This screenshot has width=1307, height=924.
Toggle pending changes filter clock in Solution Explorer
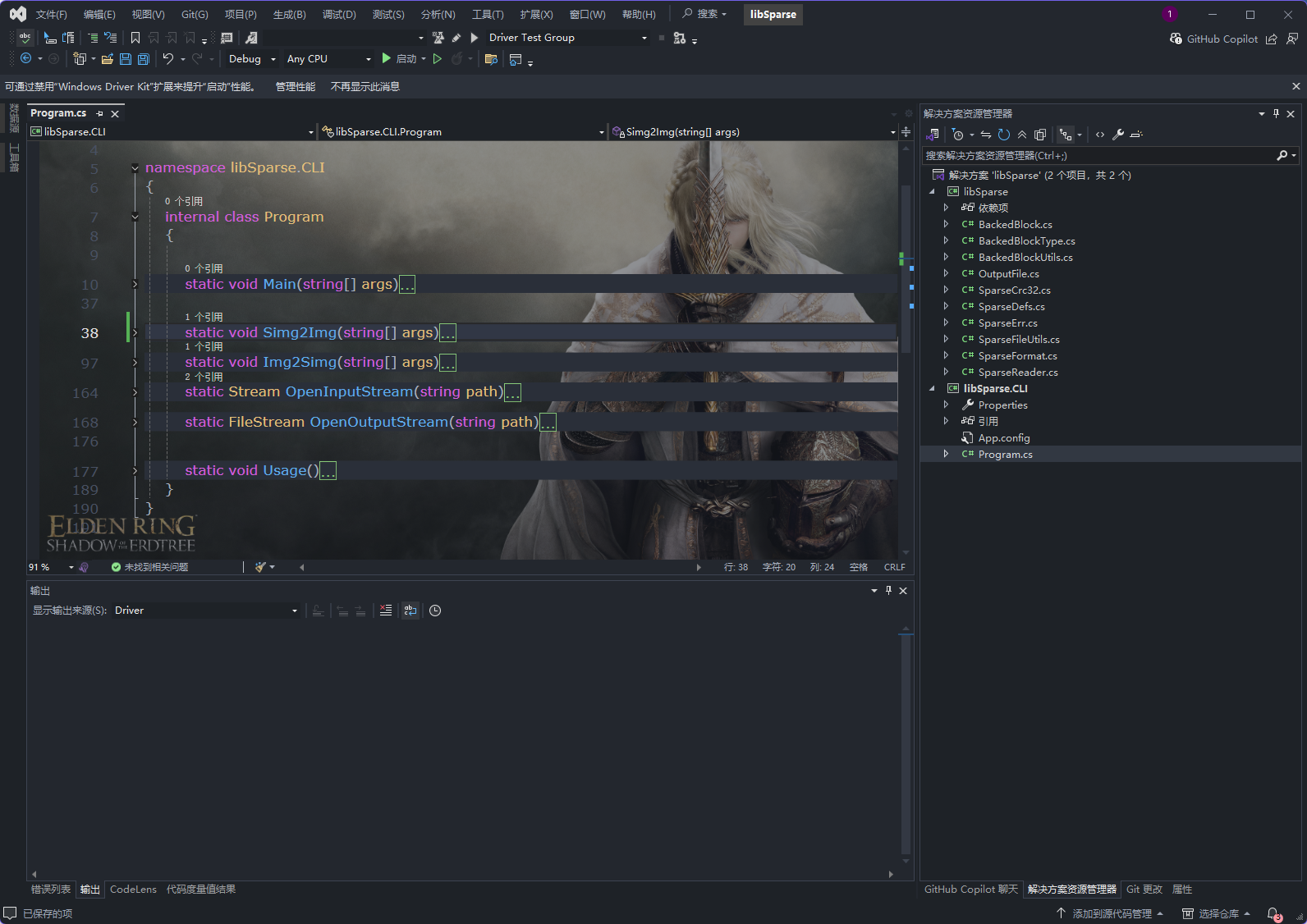pyautogui.click(x=957, y=135)
